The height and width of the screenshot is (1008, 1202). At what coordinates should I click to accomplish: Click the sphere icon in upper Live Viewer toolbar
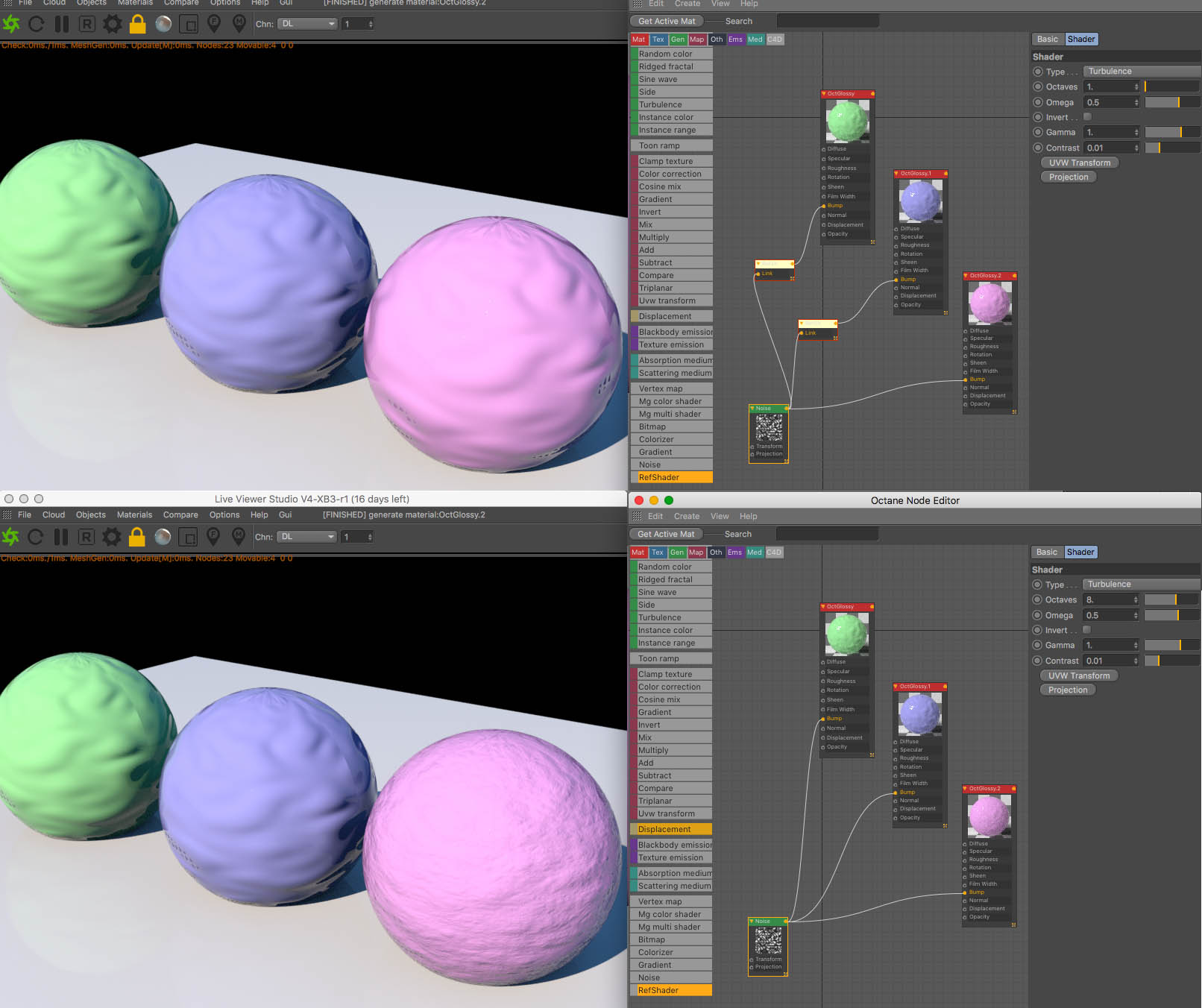163,24
